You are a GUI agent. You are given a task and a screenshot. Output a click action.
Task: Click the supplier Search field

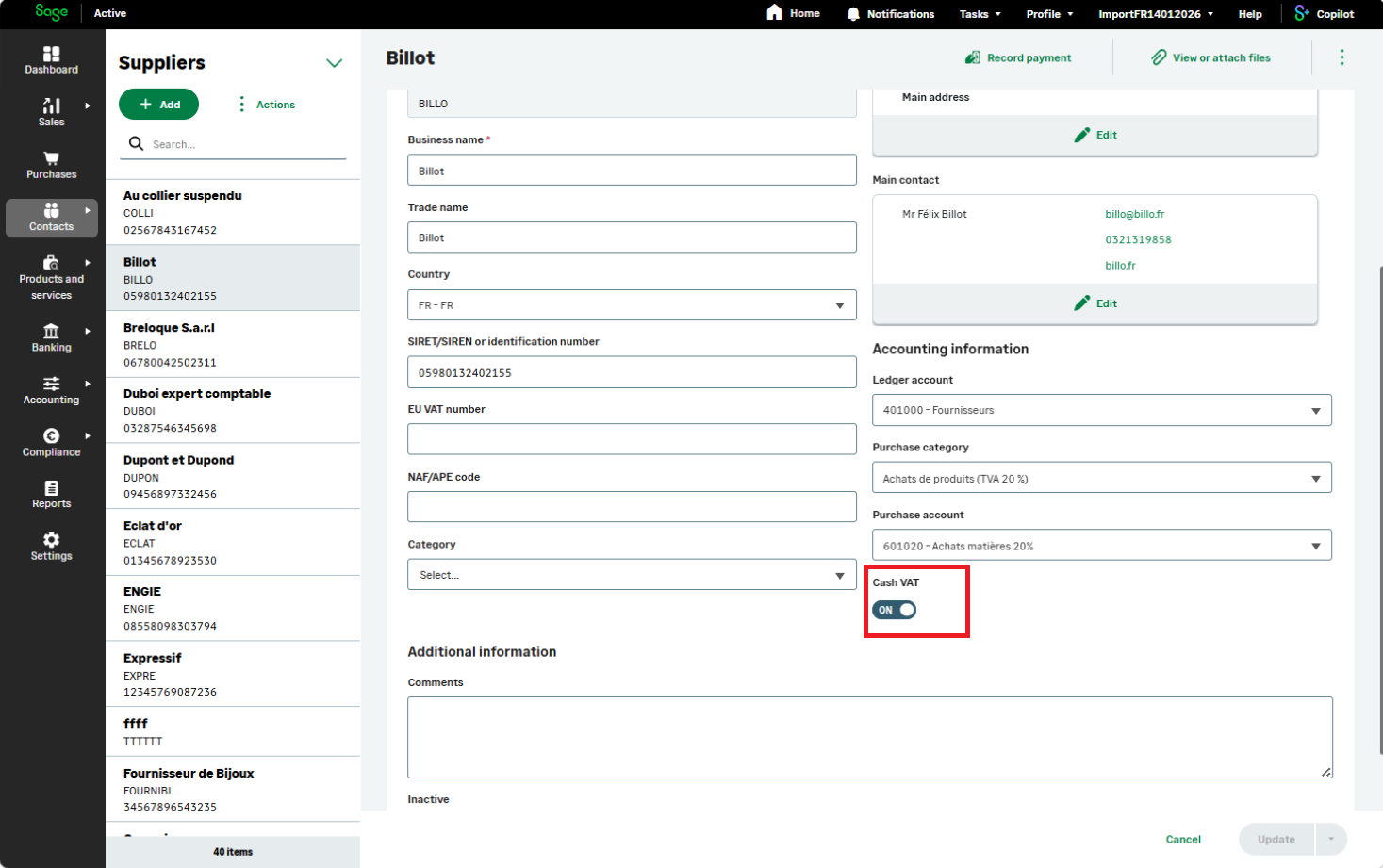point(236,144)
